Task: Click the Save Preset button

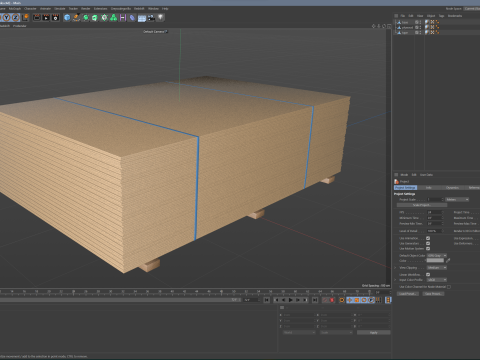Action: (433, 294)
